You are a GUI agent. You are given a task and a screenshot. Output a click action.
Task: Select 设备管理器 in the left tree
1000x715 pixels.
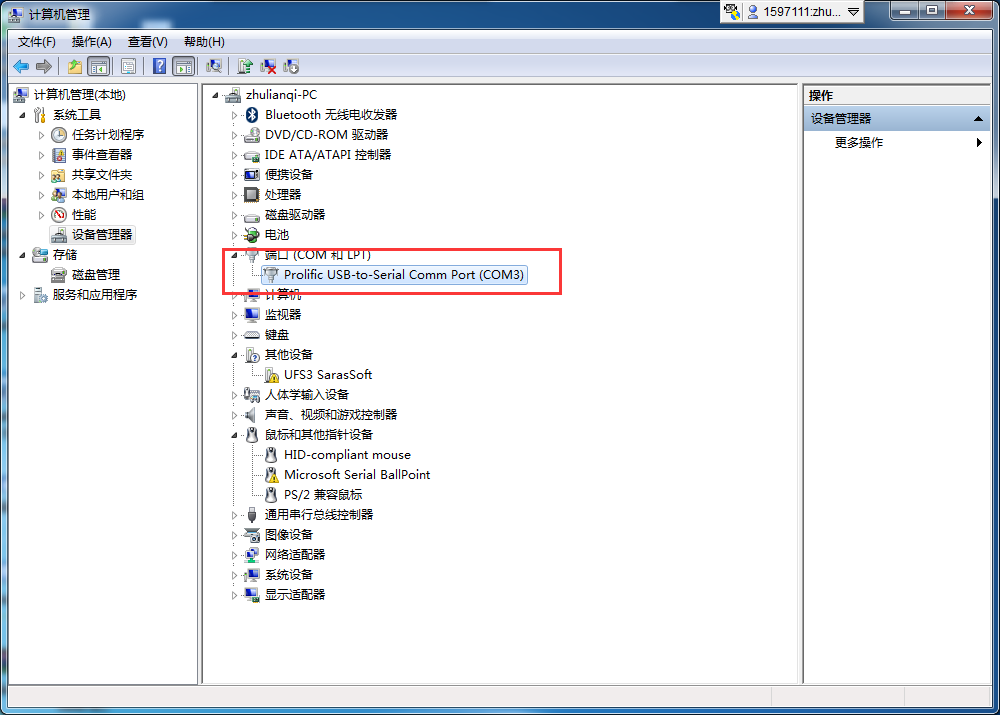101,235
